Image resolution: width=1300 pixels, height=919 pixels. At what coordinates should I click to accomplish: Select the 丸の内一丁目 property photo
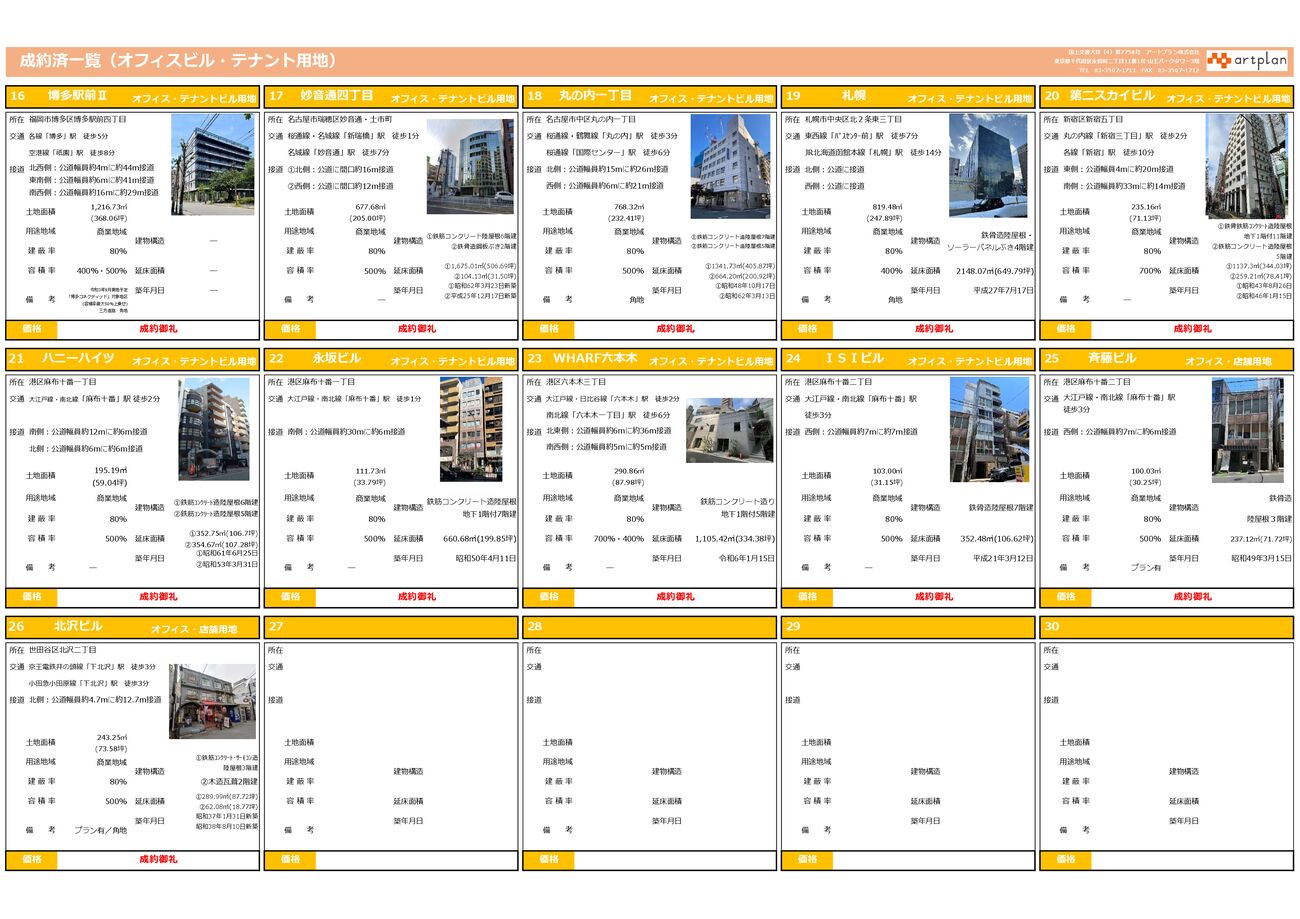point(730,166)
